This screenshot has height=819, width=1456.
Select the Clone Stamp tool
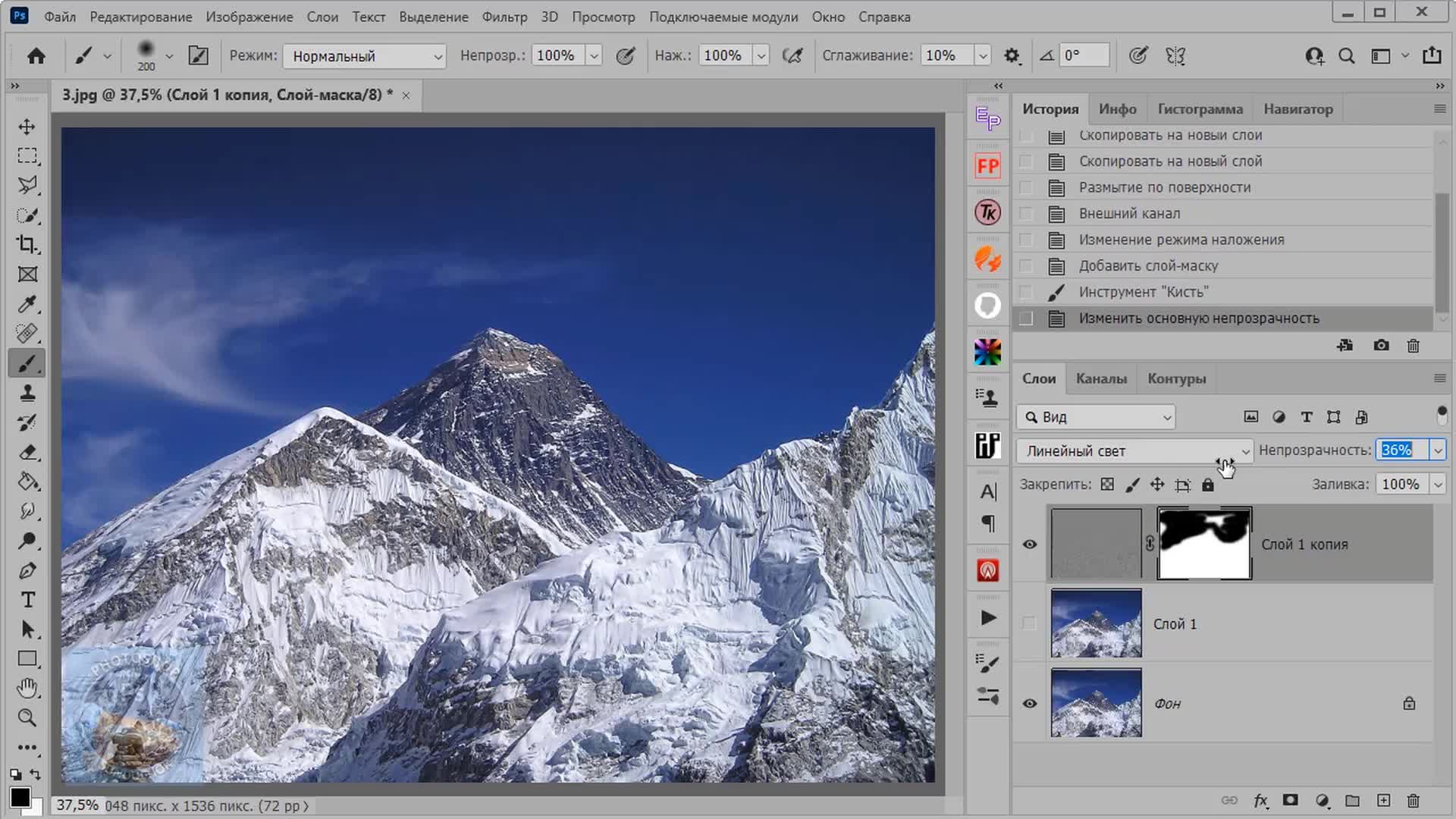click(x=27, y=393)
